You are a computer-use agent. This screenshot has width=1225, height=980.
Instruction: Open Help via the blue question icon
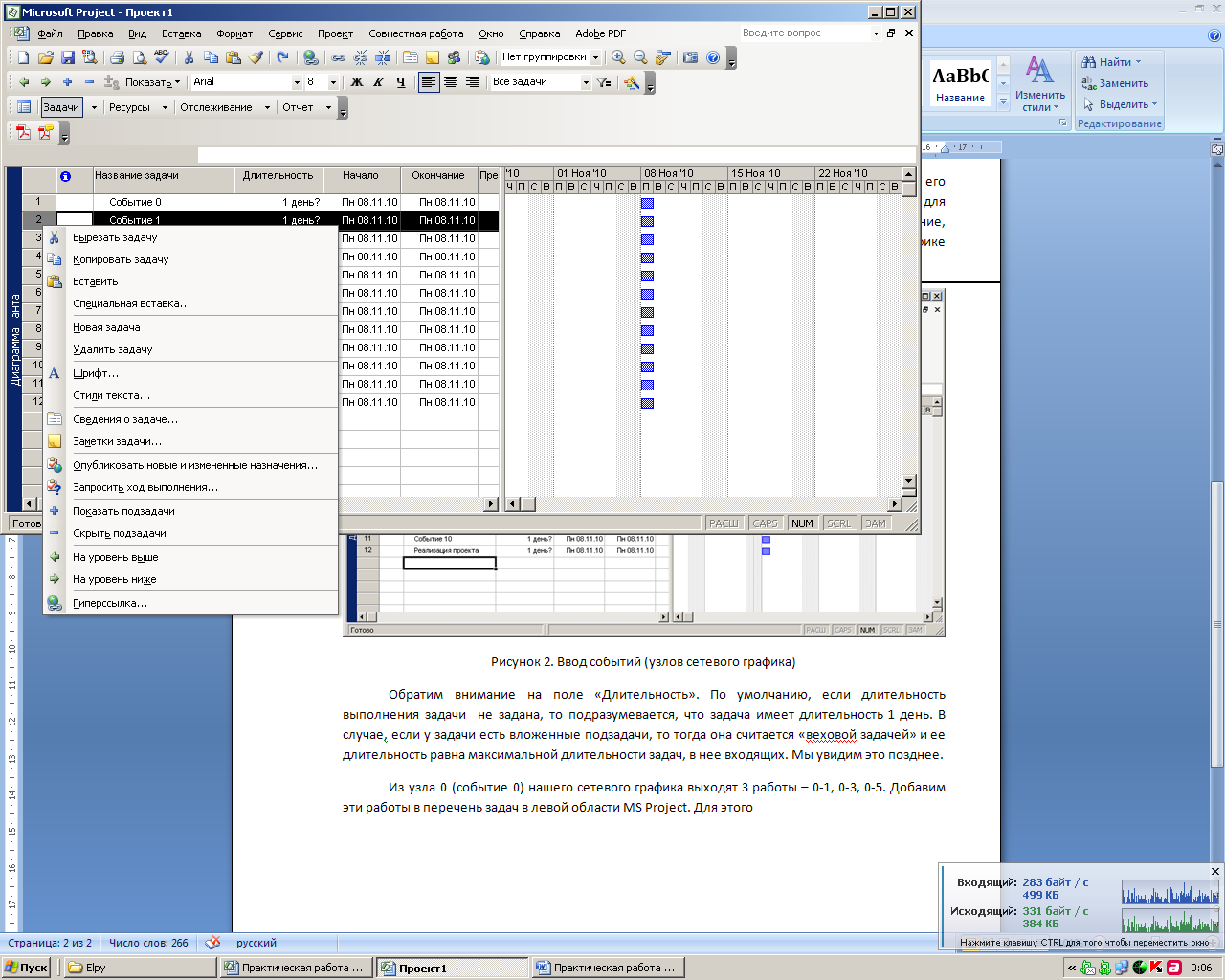point(713,57)
